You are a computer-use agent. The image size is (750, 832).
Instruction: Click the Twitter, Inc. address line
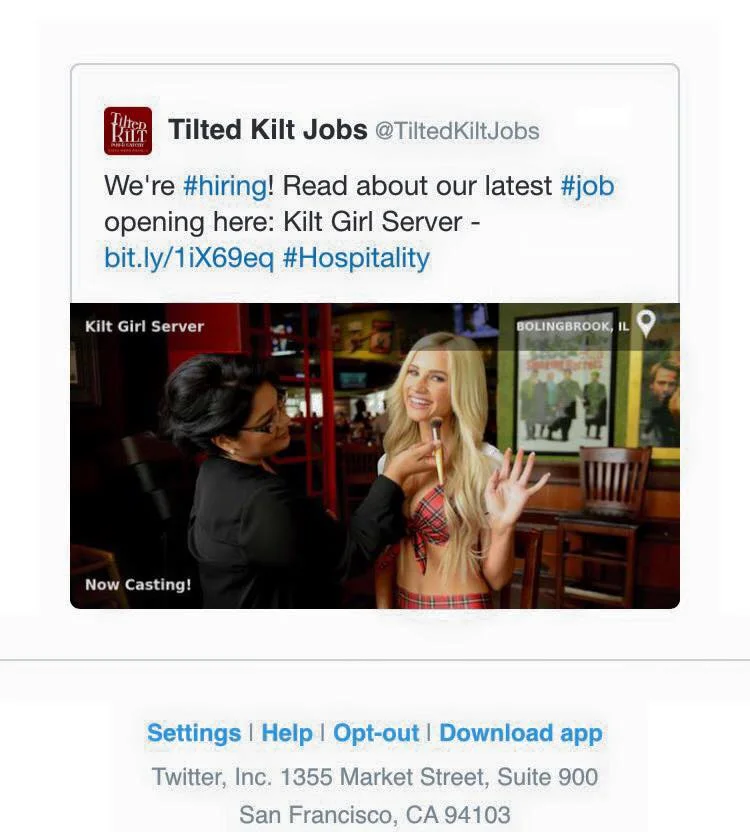375,777
